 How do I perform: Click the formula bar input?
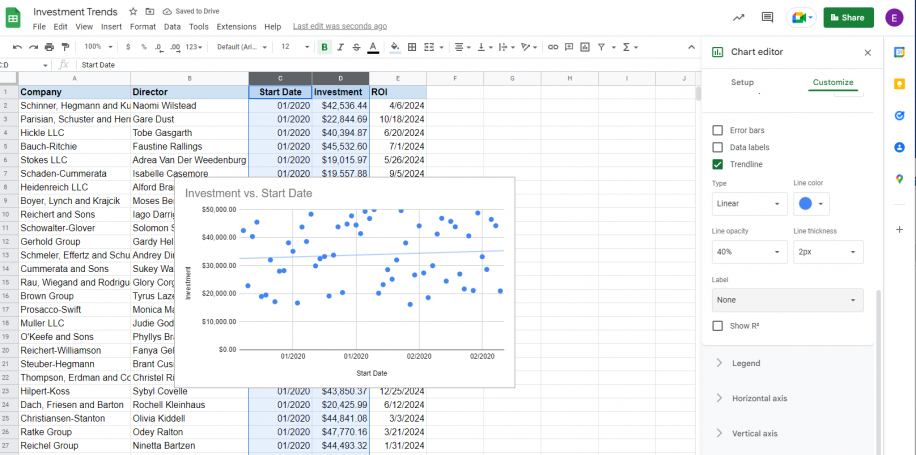[386, 65]
